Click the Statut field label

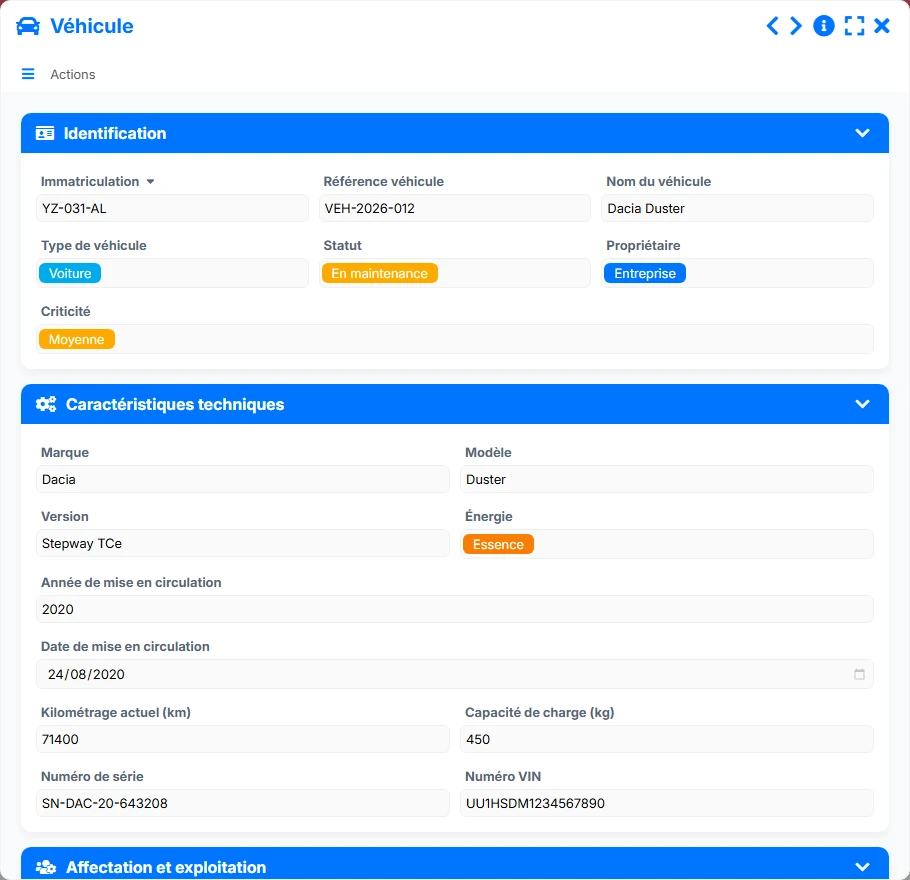pyautogui.click(x=342, y=246)
